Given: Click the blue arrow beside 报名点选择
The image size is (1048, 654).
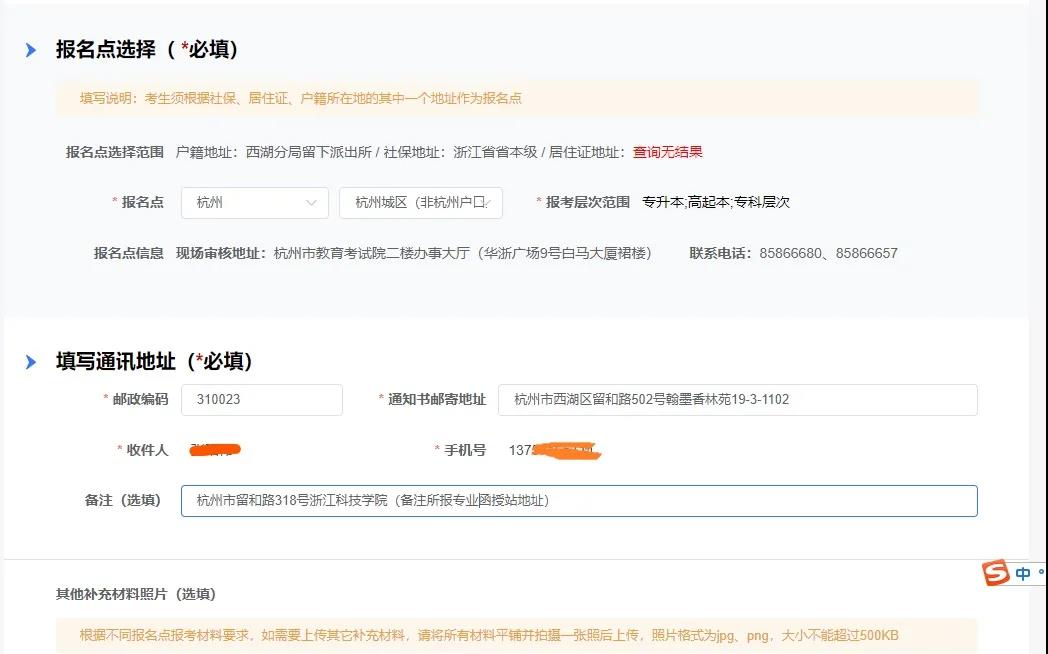Looking at the screenshot, I should pyautogui.click(x=31, y=49).
